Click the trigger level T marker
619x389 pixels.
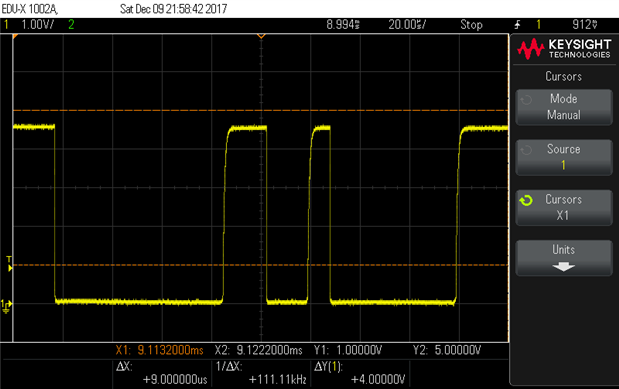9,263
